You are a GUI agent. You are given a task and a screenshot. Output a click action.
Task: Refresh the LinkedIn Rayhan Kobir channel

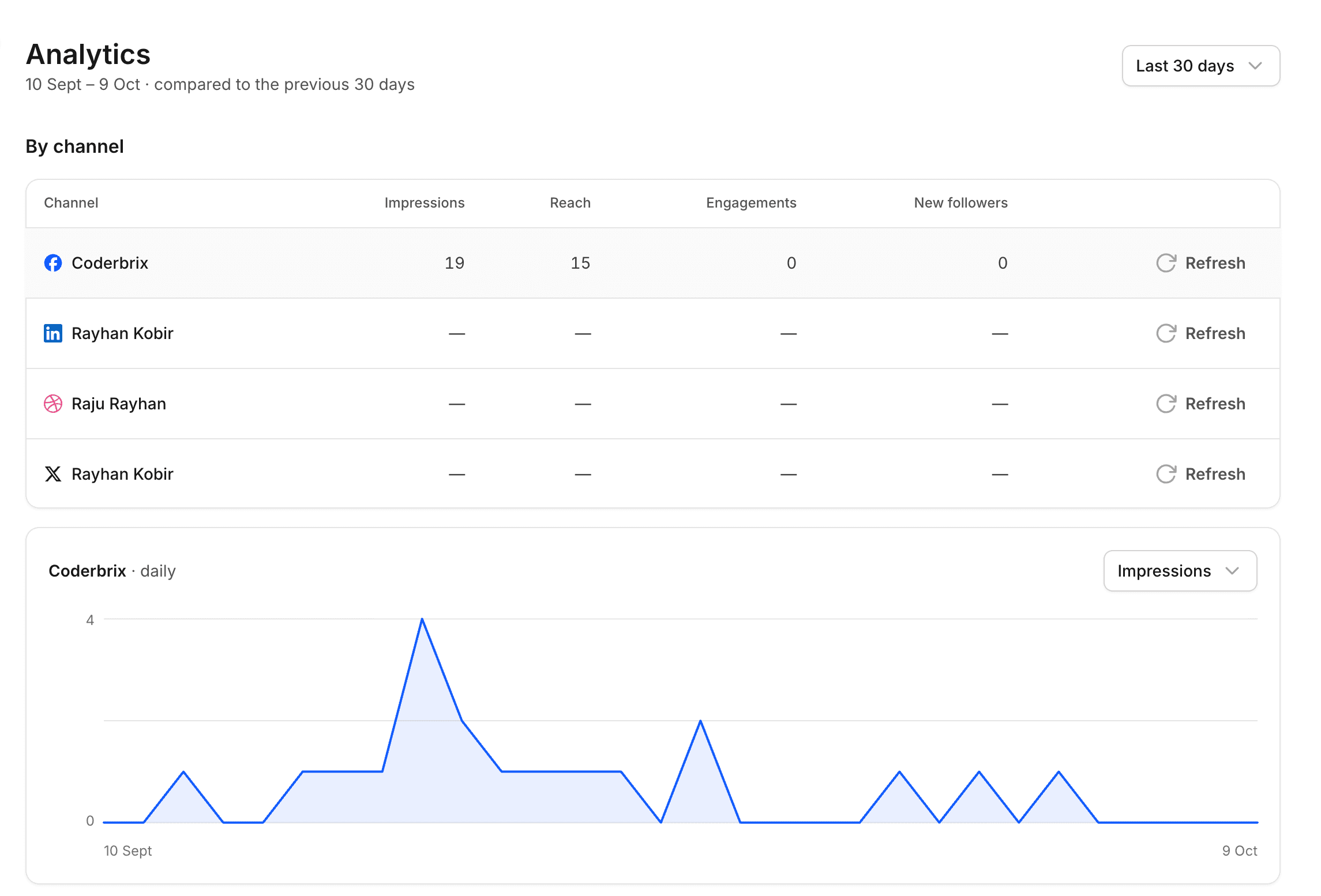[1201, 333]
